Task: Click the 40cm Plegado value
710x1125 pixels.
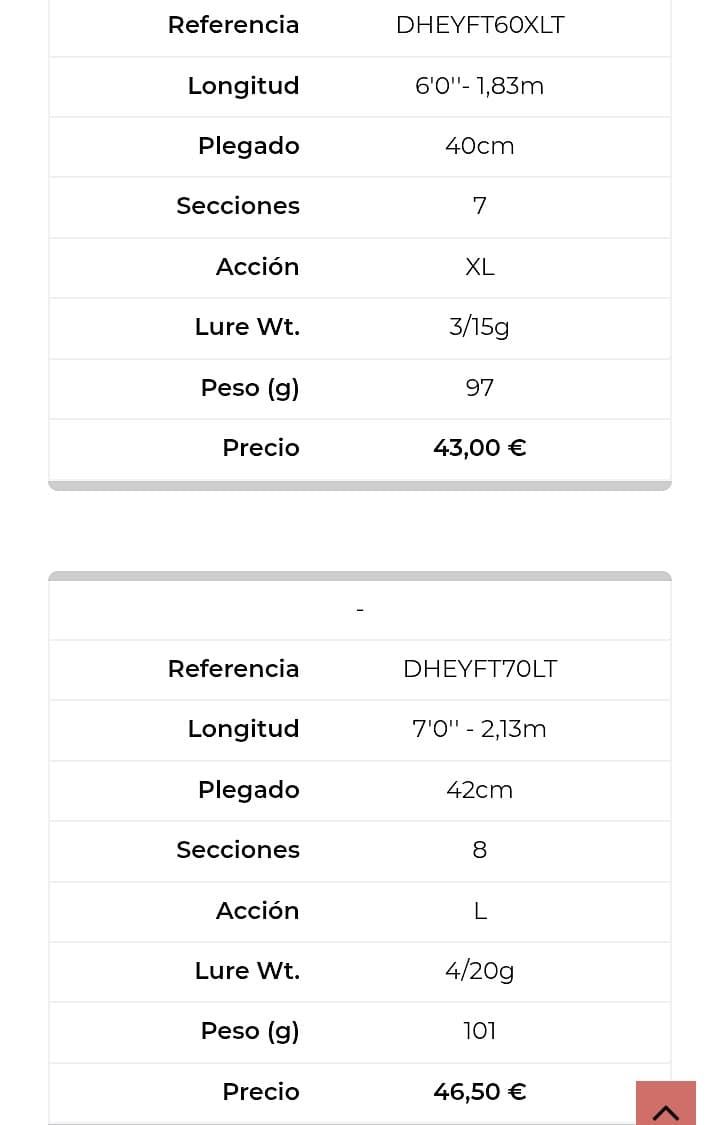Action: click(x=480, y=146)
